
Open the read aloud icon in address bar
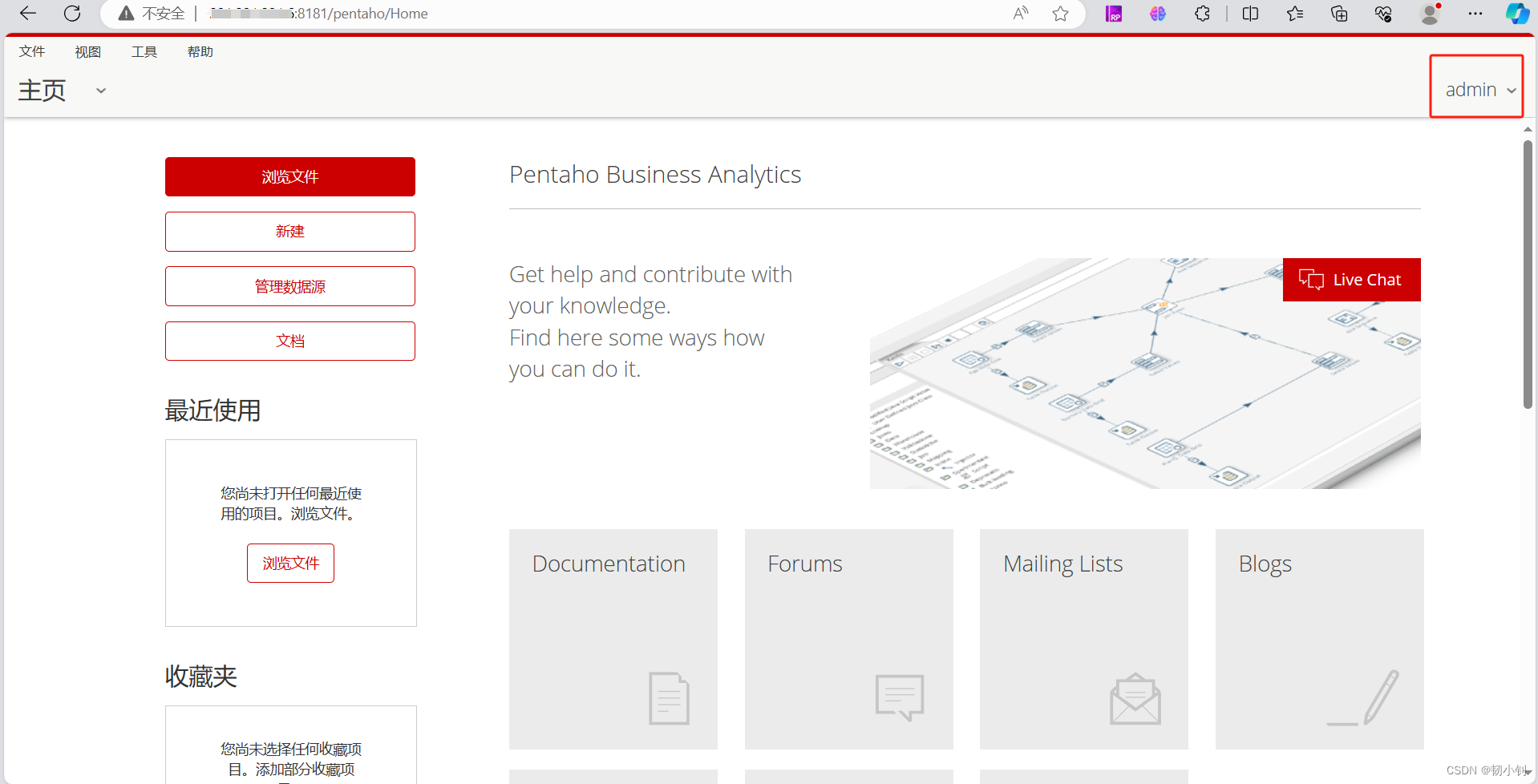point(1020,14)
